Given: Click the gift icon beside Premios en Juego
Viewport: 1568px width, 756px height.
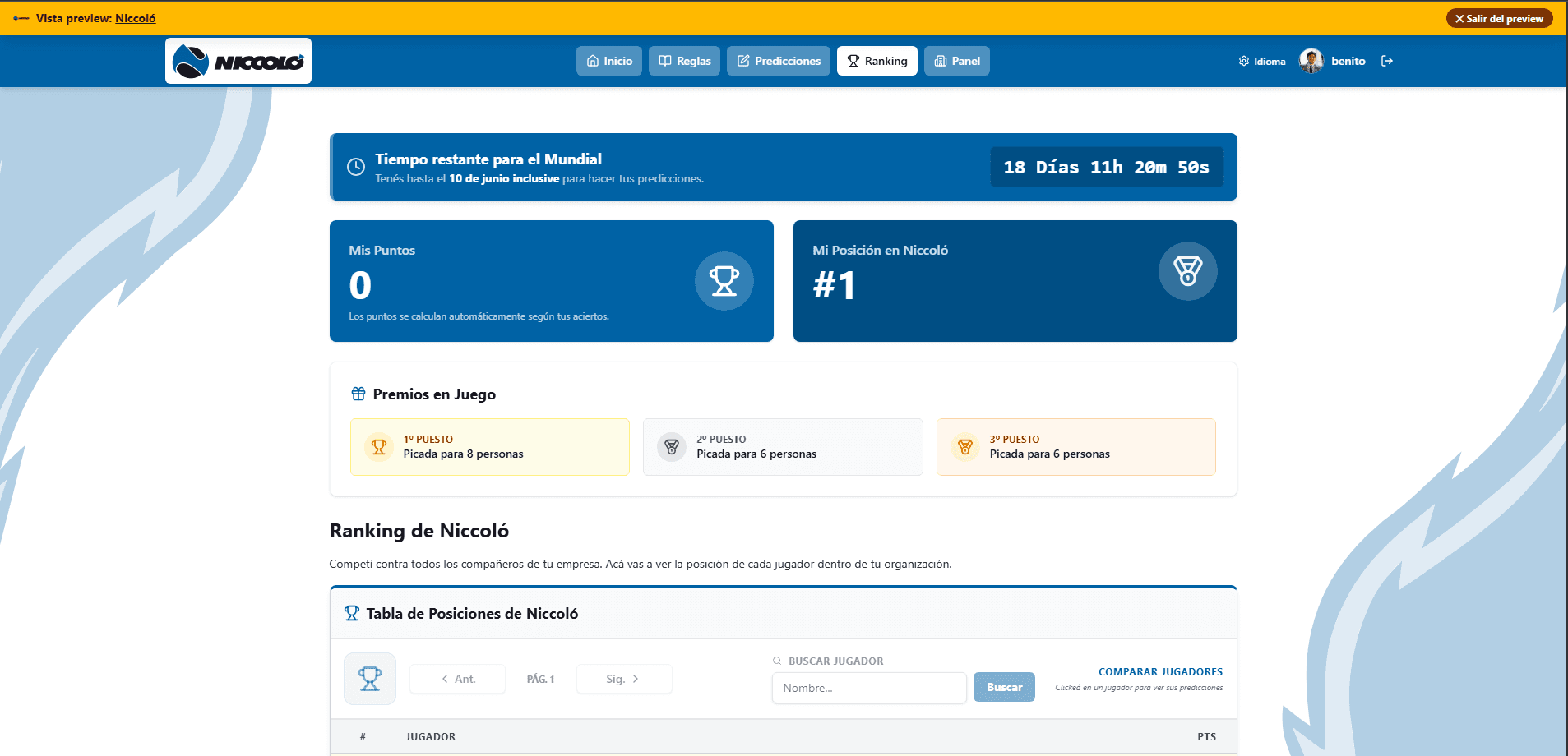Looking at the screenshot, I should tap(358, 394).
